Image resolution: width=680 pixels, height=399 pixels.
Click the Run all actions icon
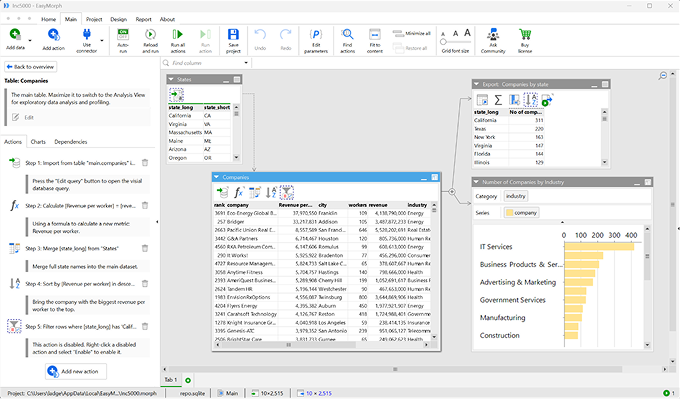[x=177, y=34]
